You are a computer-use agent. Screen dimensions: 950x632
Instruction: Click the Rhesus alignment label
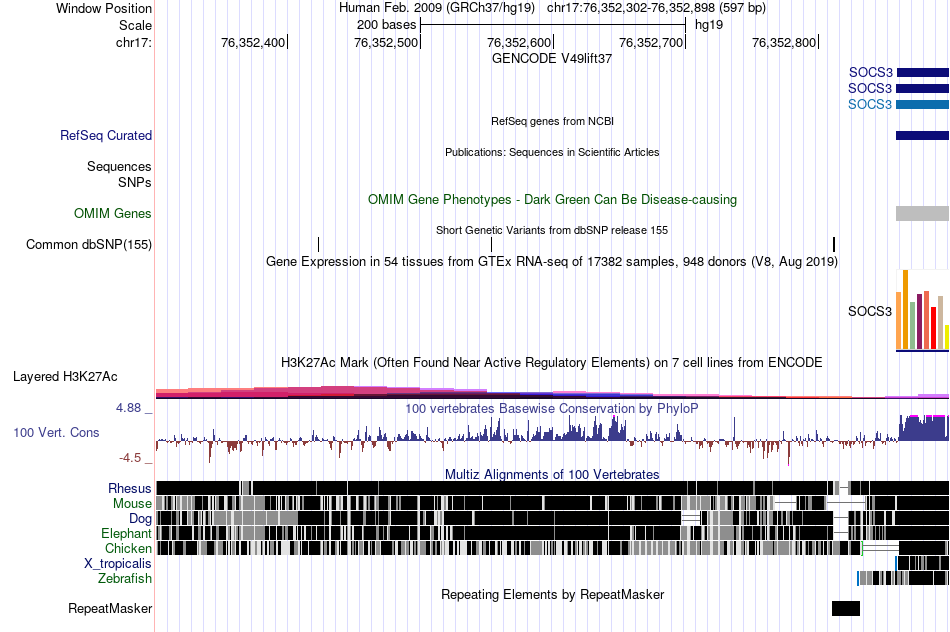pyautogui.click(x=130, y=488)
